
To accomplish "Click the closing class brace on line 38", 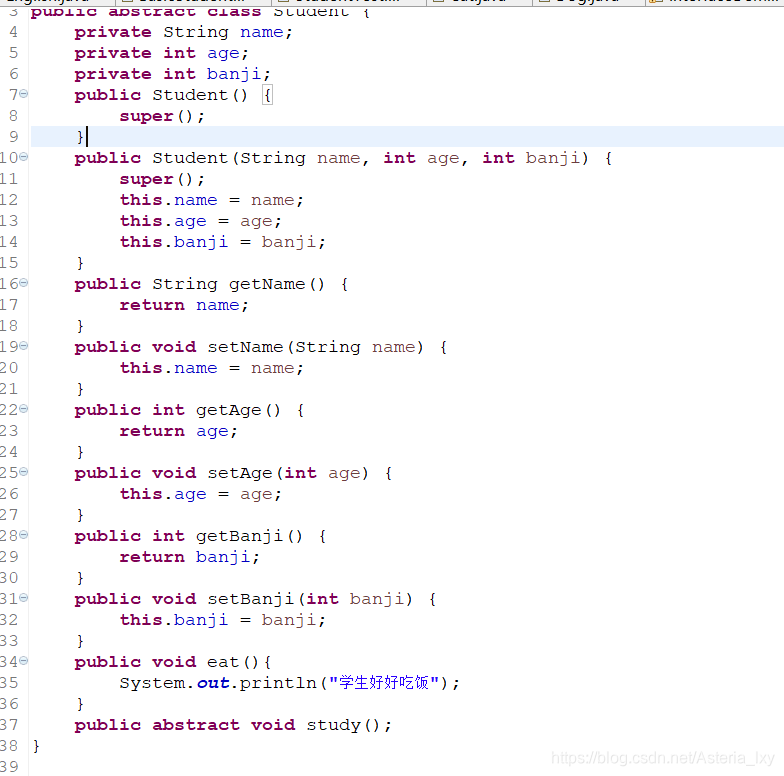I will coord(36,746).
